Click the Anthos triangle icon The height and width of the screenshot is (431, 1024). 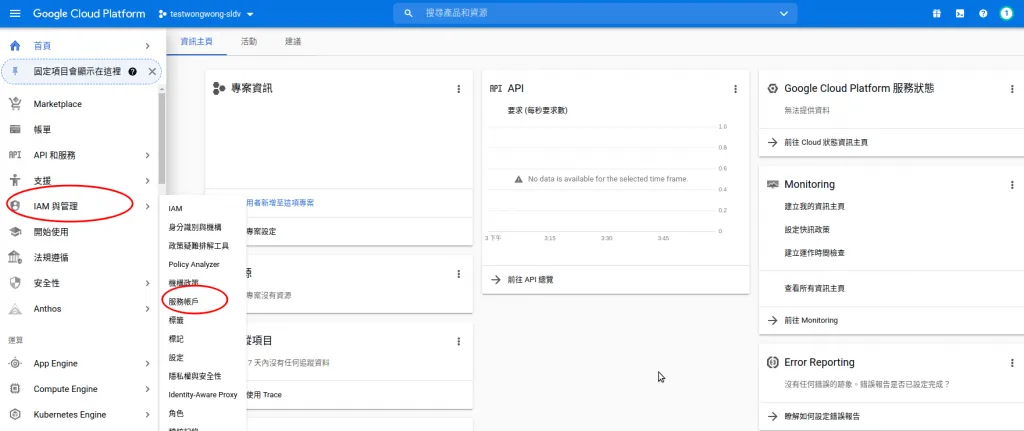click(15, 308)
